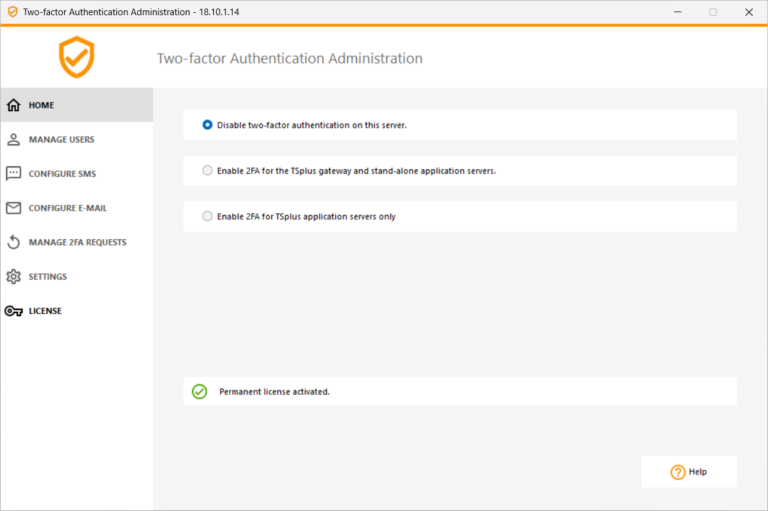Screen dimensions: 768x511
Task: Minimize the administration window
Action: click(678, 12)
